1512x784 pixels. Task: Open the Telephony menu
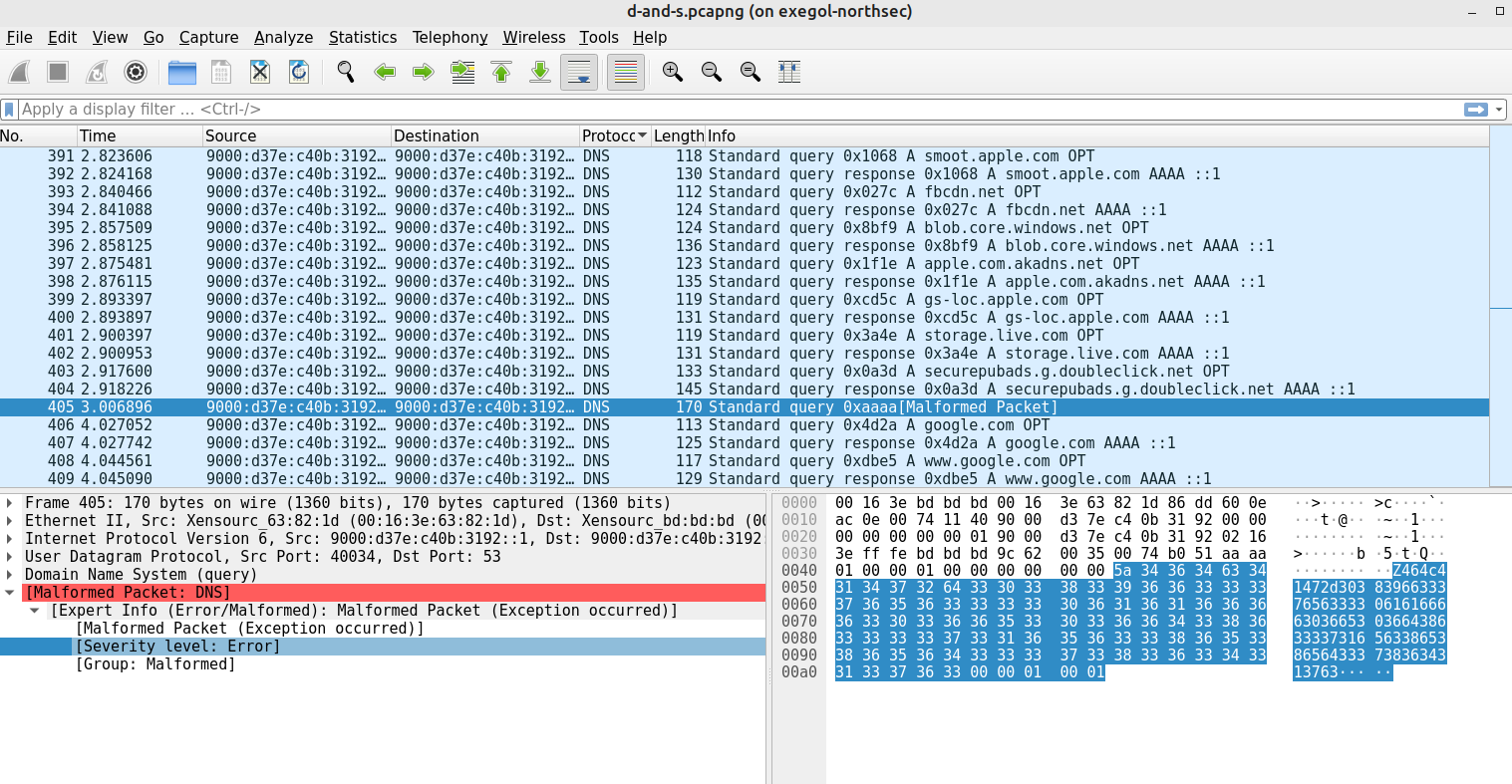pyautogui.click(x=450, y=37)
